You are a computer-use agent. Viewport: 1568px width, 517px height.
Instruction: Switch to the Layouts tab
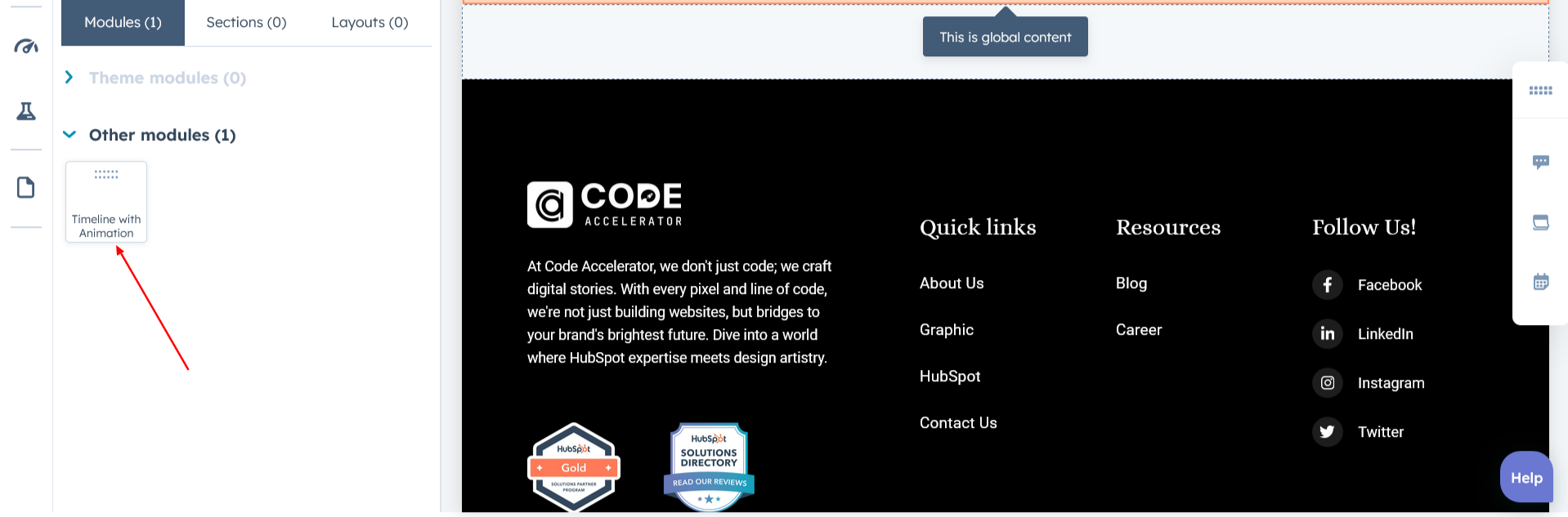click(x=370, y=23)
